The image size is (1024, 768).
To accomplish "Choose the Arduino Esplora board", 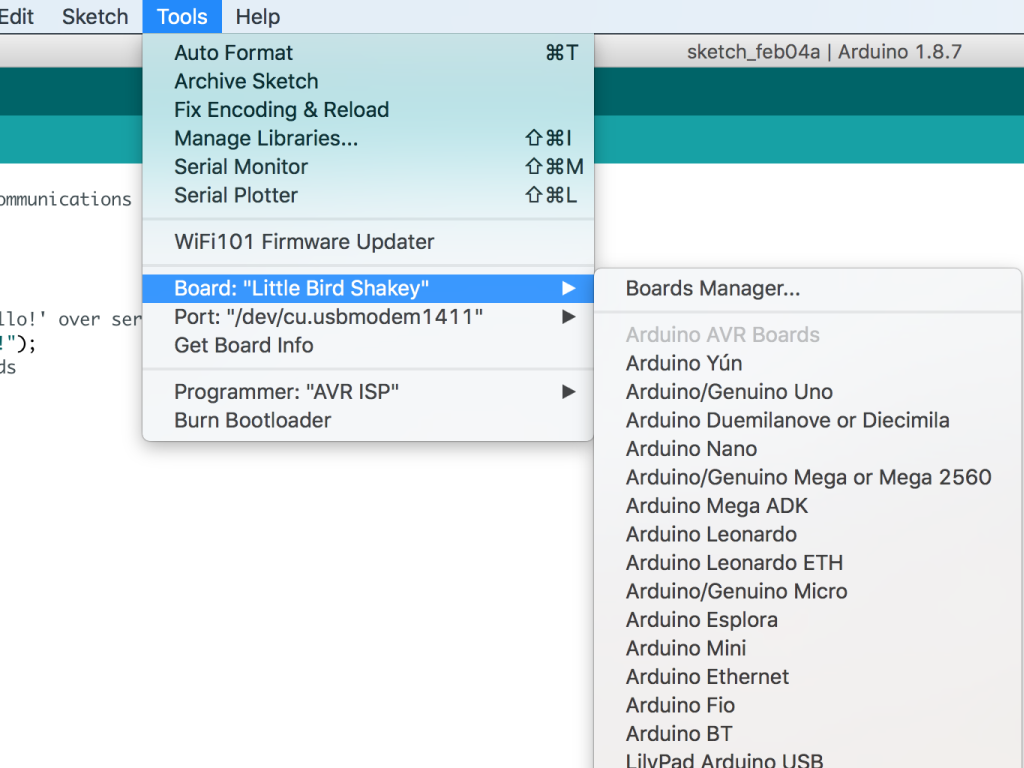I will tap(808, 620).
